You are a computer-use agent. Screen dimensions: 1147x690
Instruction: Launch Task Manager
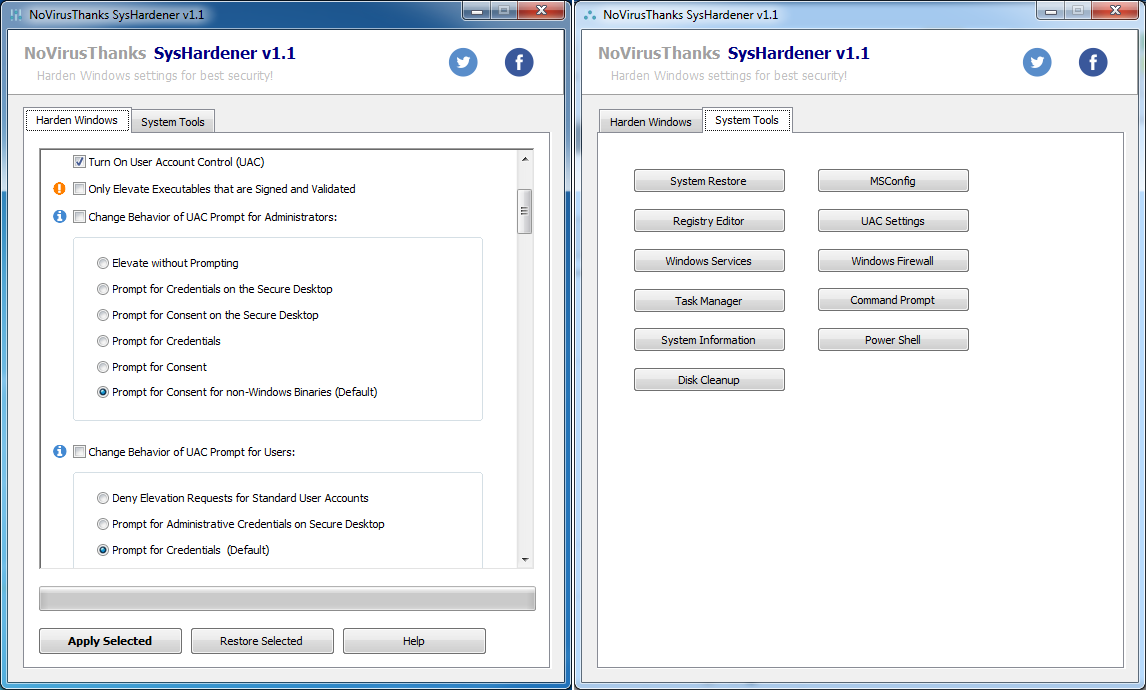(709, 301)
